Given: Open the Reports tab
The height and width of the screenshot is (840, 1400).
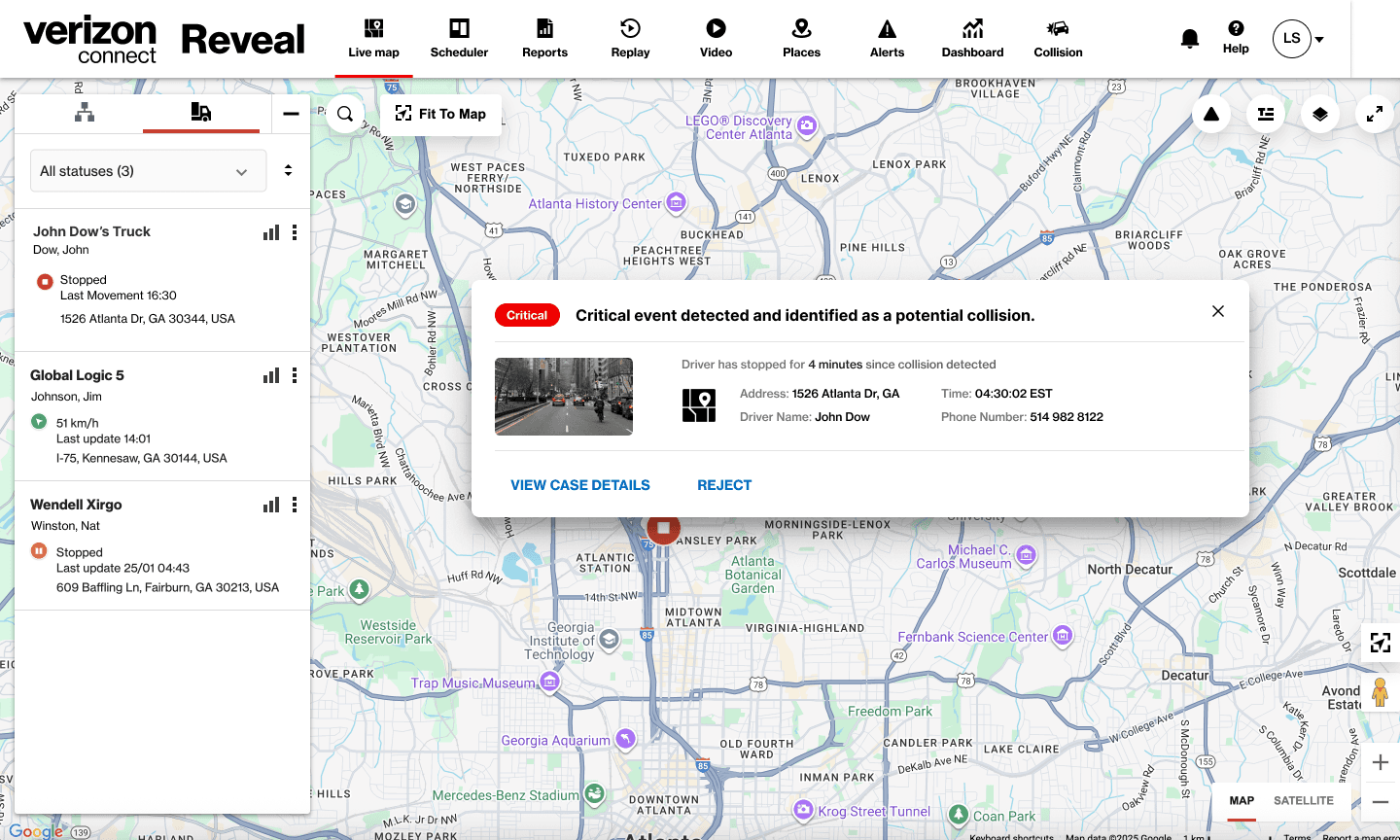Looking at the screenshot, I should coord(544,39).
